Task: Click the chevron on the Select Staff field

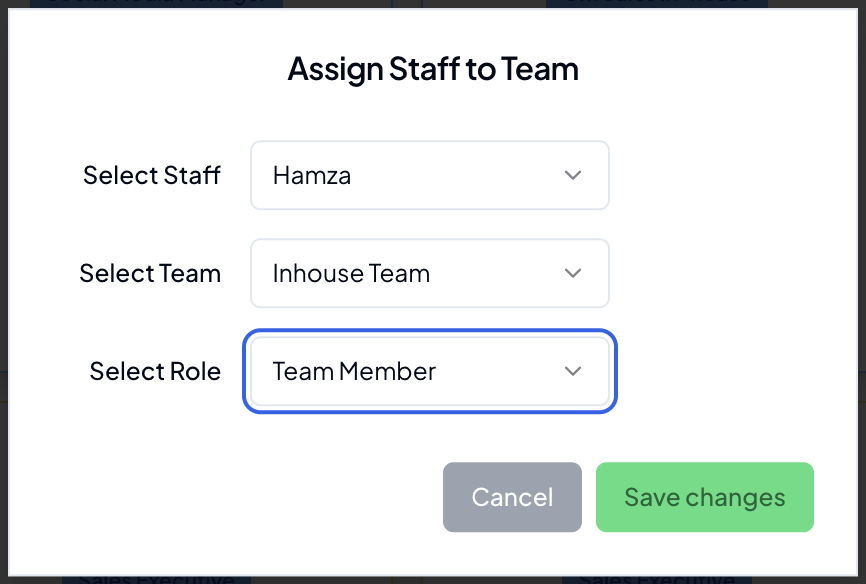Action: click(573, 175)
